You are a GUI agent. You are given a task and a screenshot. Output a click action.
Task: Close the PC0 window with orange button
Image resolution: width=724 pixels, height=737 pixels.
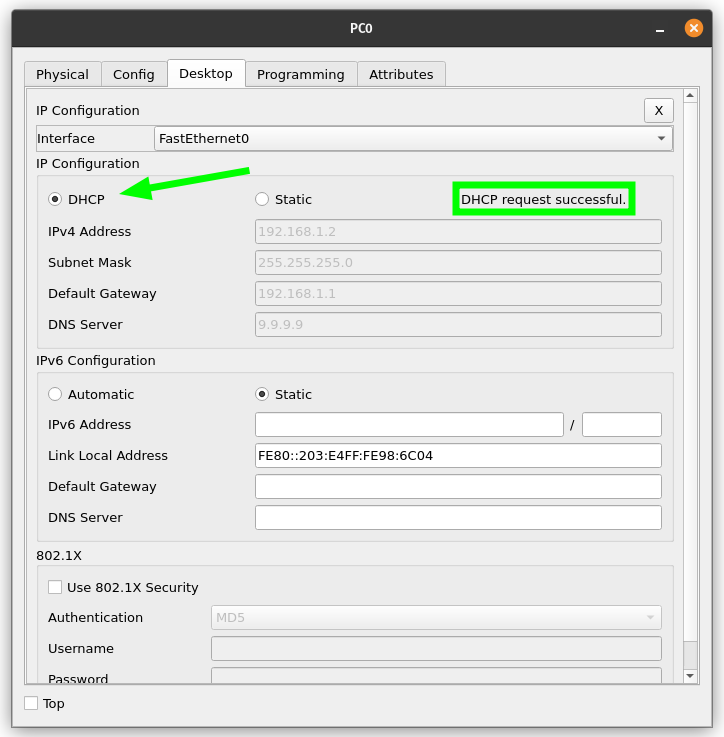pyautogui.click(x=694, y=28)
